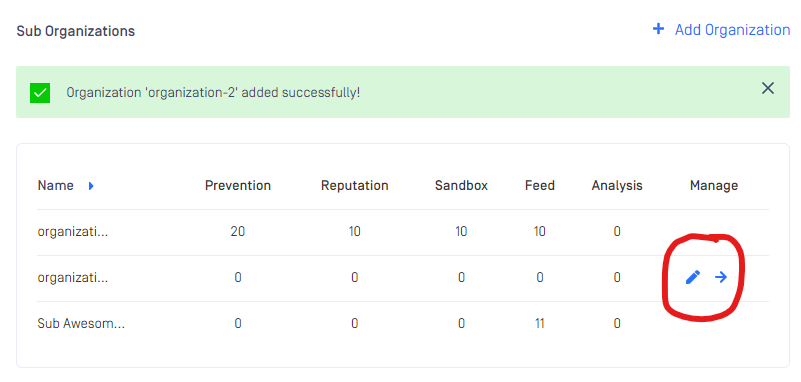
Task: Click the Prevention column header
Action: pos(238,185)
